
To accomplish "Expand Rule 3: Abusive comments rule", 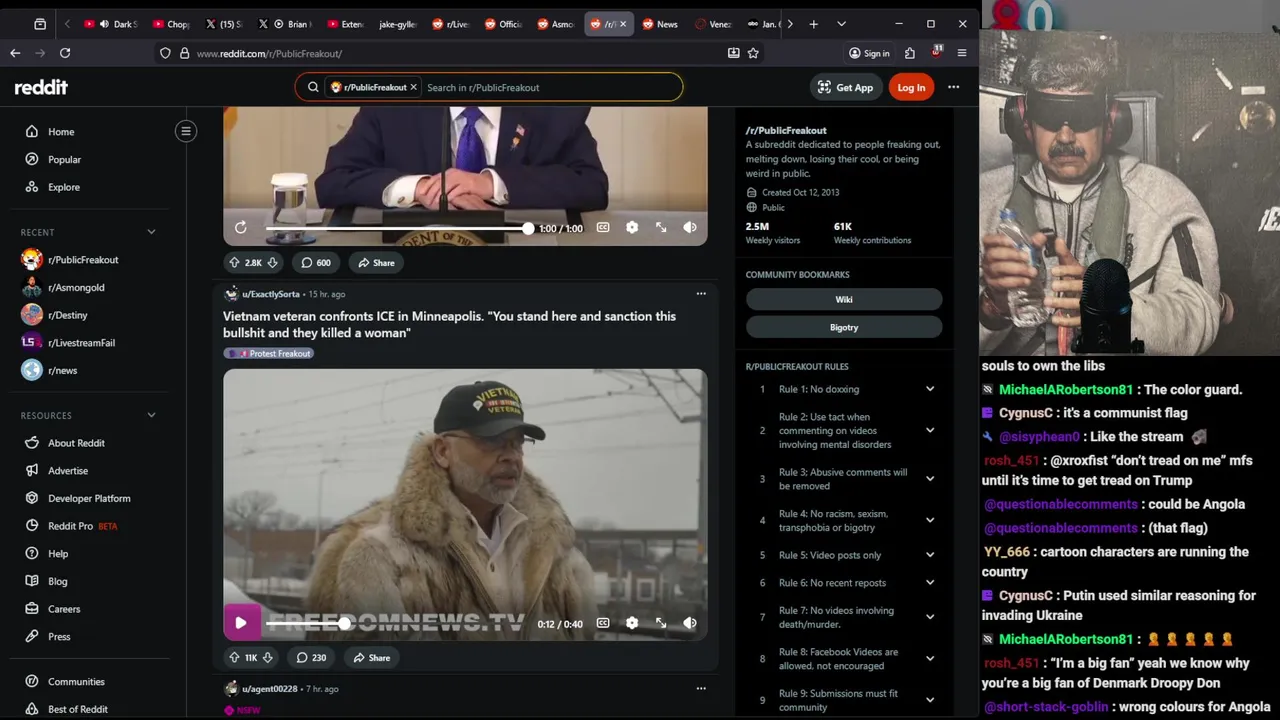I will click(845, 479).
